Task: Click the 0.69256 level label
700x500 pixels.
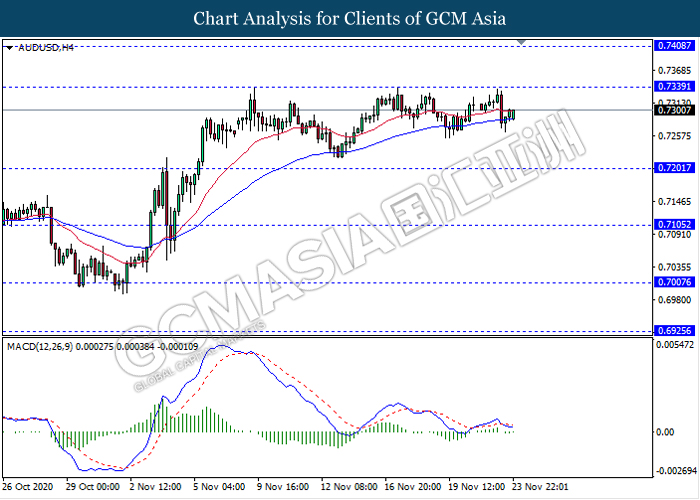Action: (x=674, y=330)
